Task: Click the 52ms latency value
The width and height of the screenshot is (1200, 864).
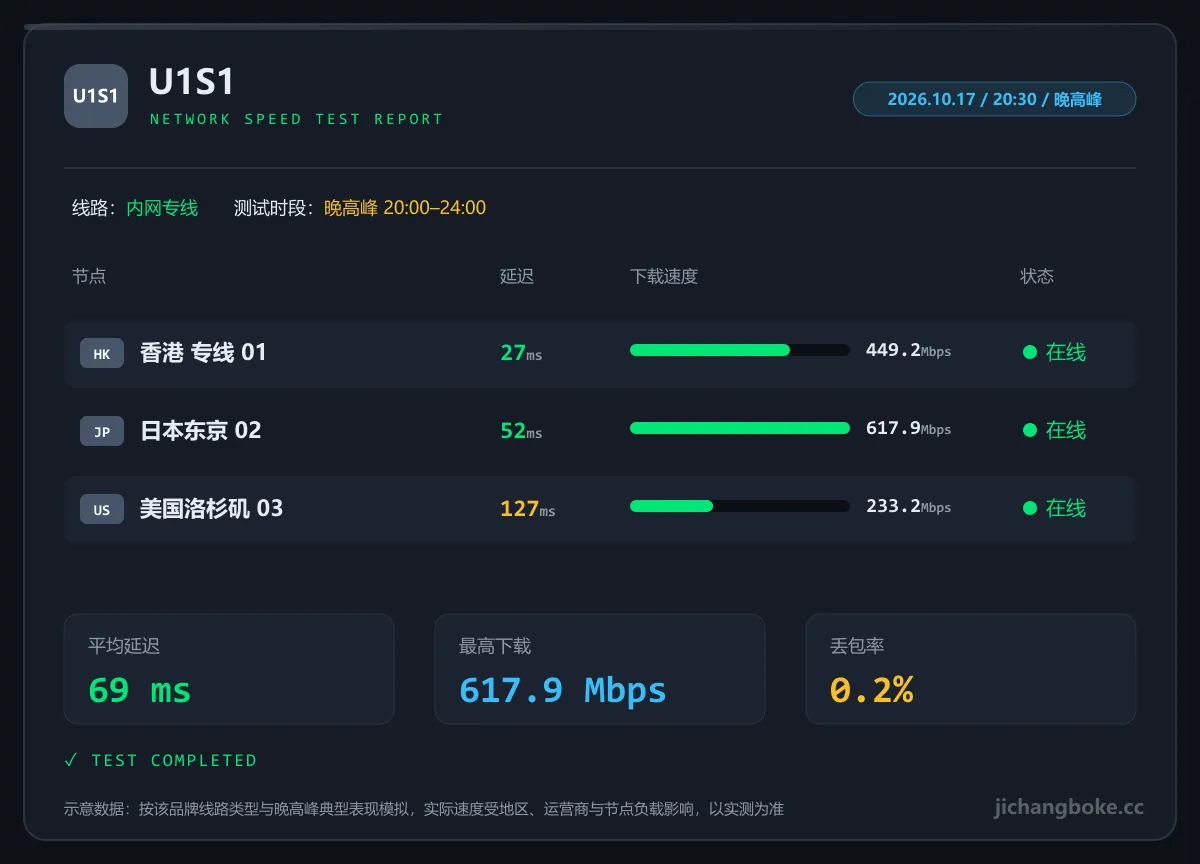Action: pyautogui.click(x=521, y=431)
